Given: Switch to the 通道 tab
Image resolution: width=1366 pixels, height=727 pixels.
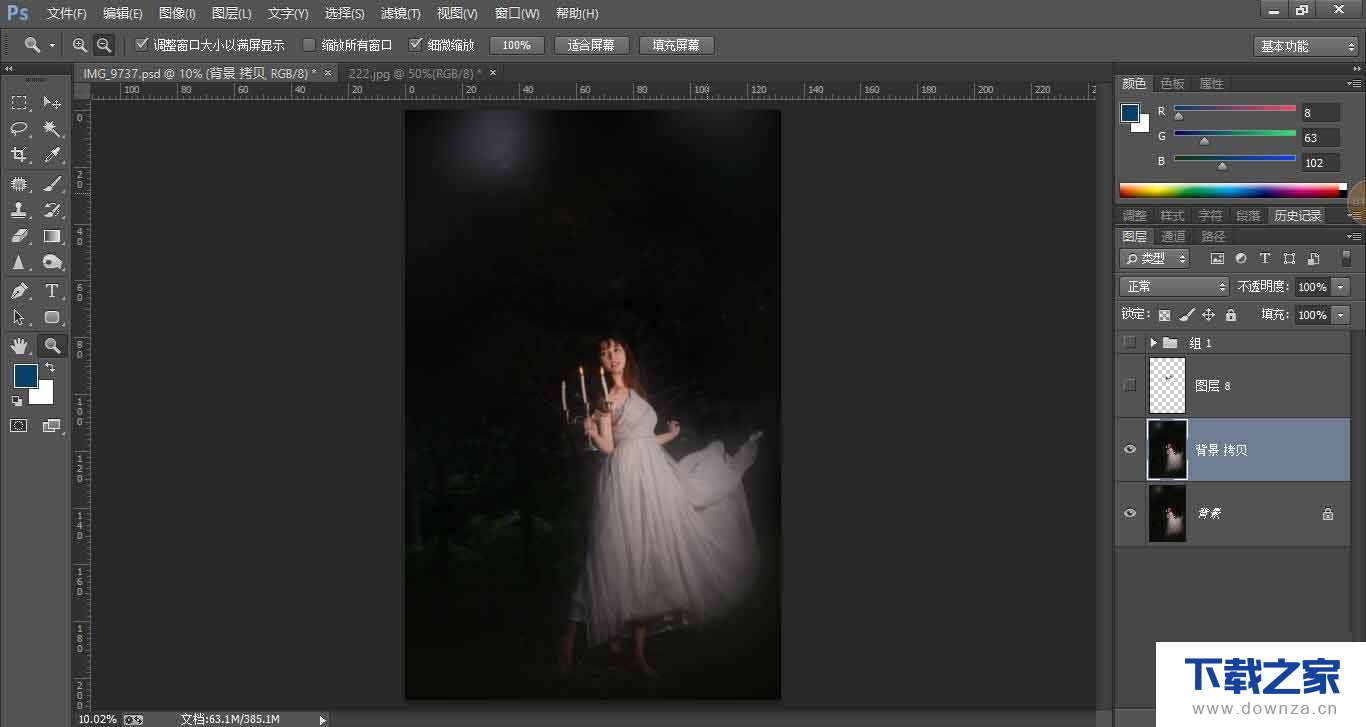Looking at the screenshot, I should (1173, 237).
